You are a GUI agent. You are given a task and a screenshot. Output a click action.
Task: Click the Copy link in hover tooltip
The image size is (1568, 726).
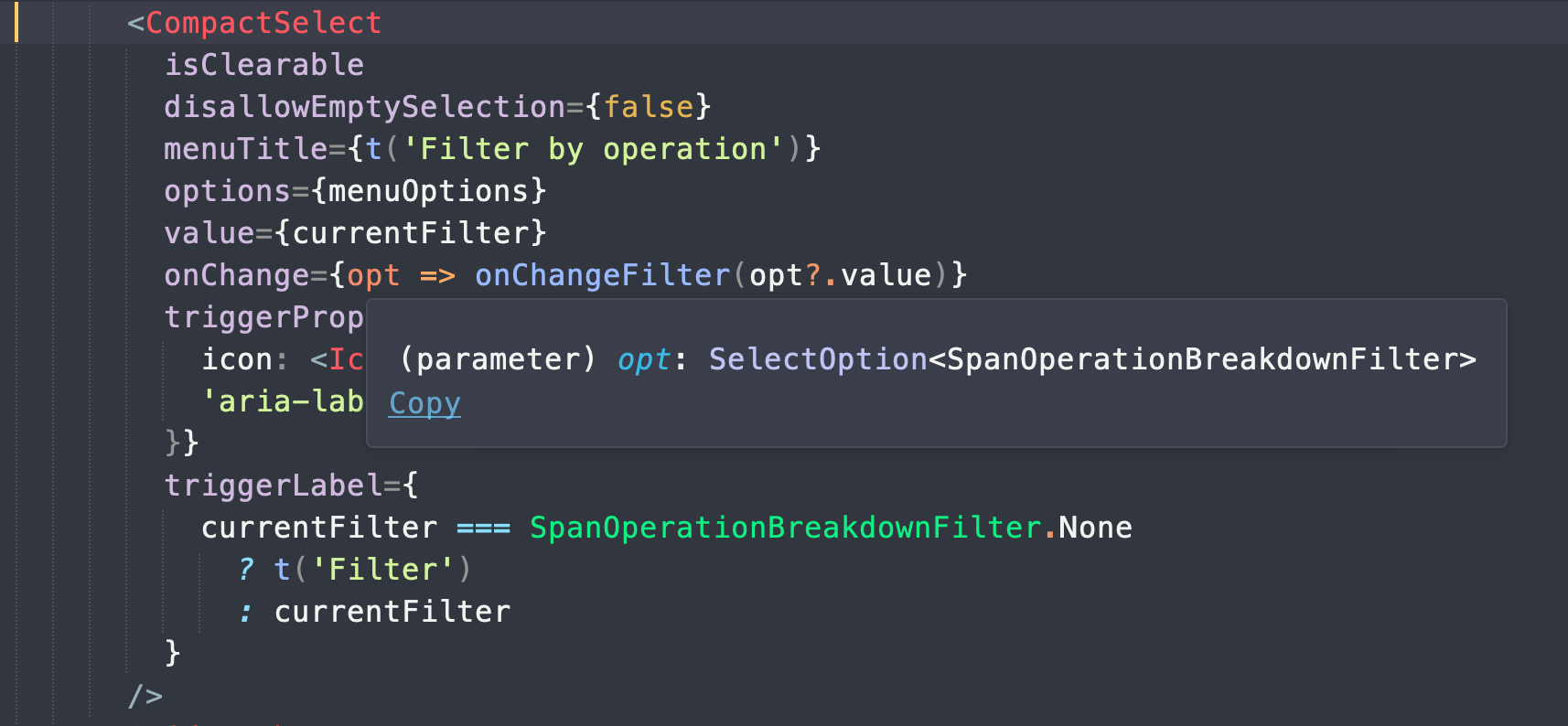point(424,402)
